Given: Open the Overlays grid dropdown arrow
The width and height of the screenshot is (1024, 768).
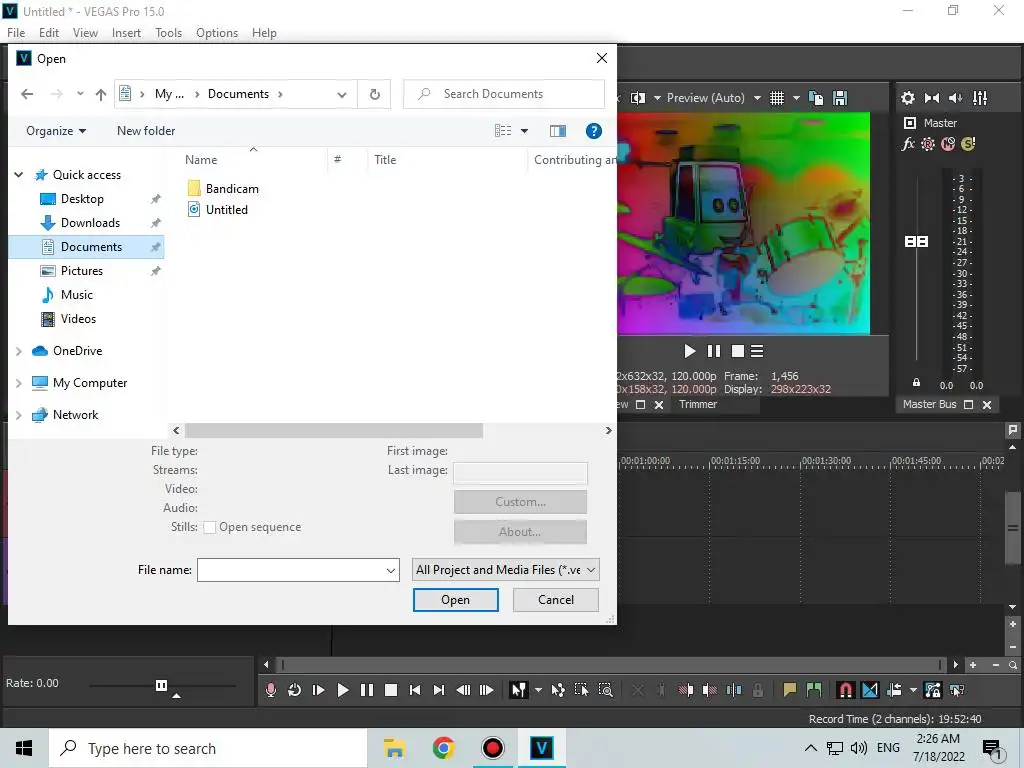Looking at the screenshot, I should pos(796,98).
